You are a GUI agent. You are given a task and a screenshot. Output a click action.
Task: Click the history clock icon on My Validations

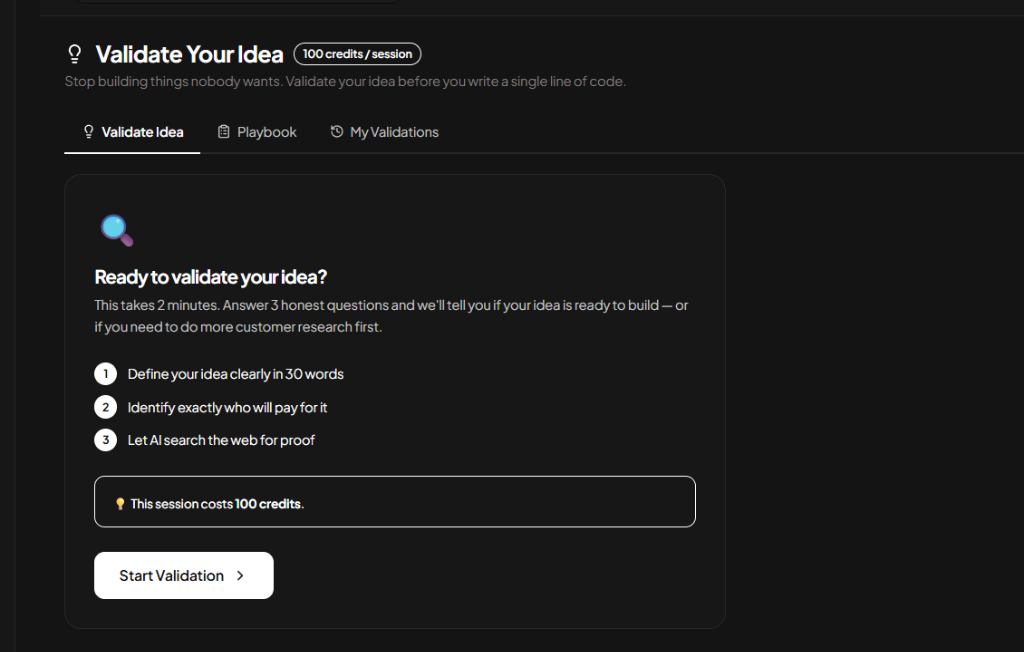336,131
